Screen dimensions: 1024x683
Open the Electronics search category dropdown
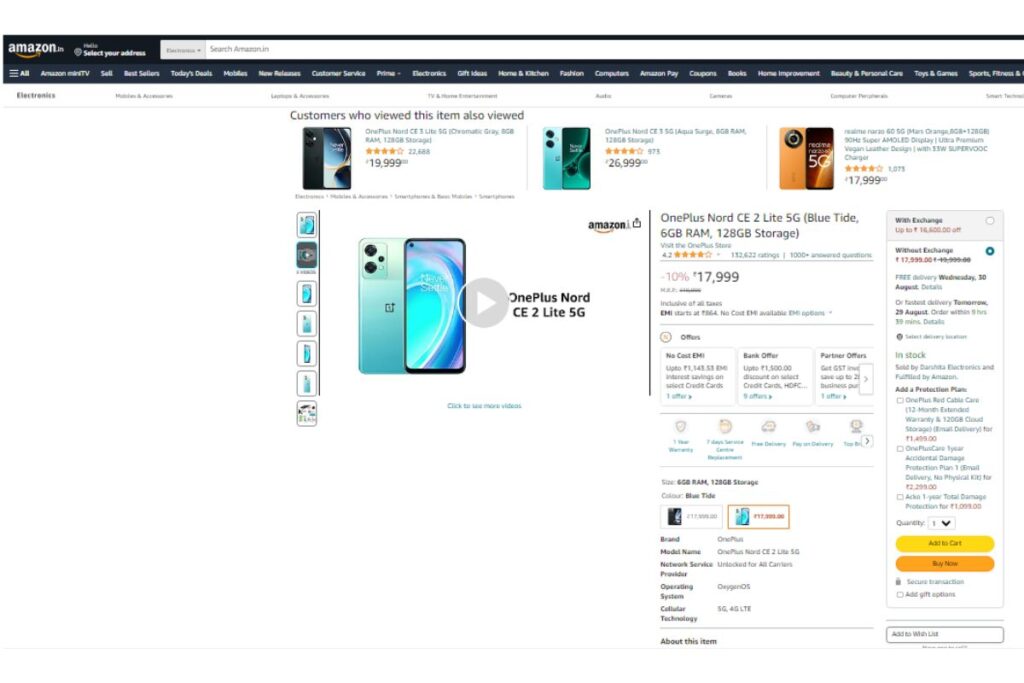coord(183,50)
